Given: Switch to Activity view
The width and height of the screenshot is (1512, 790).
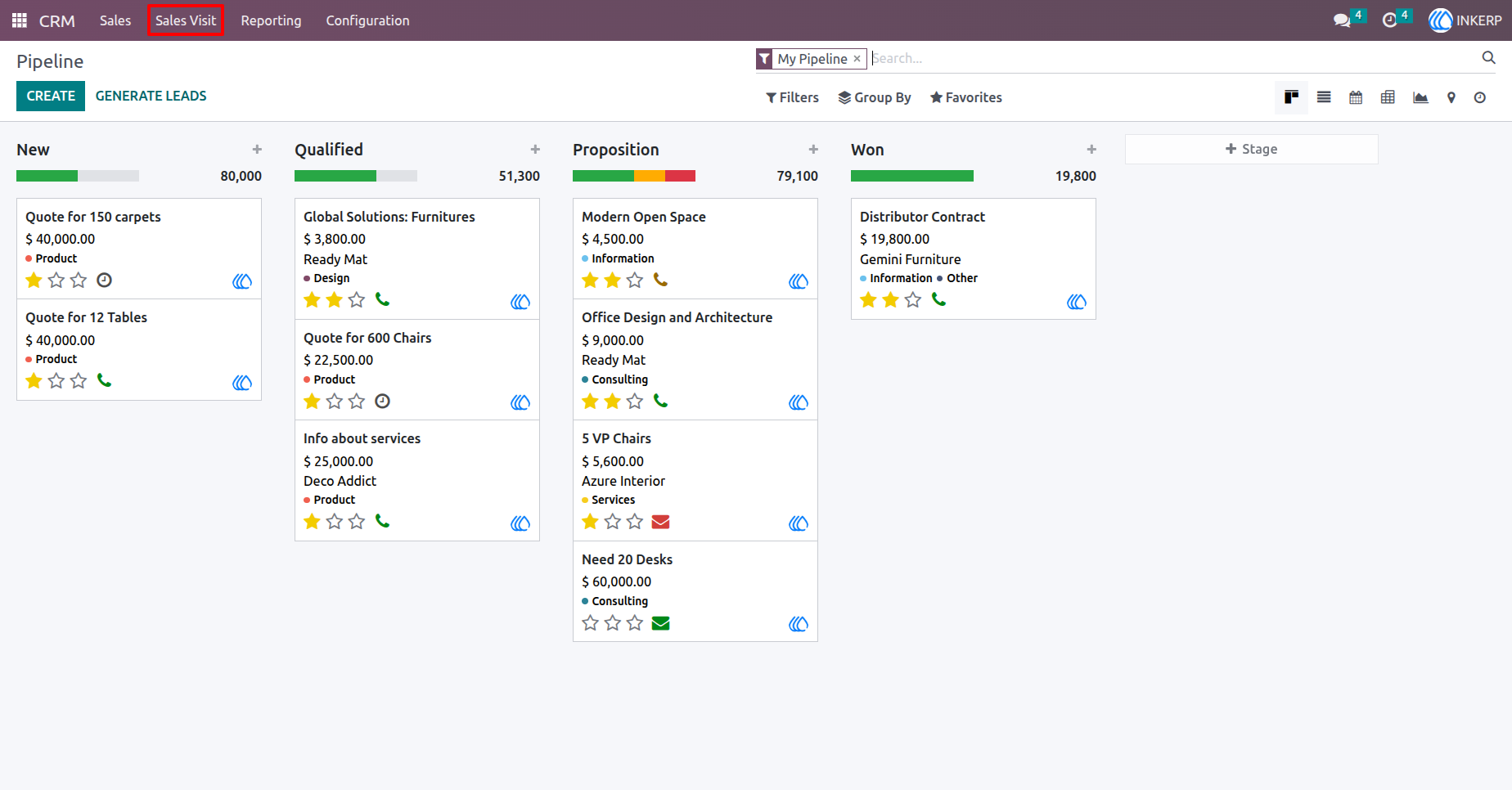Looking at the screenshot, I should [x=1480, y=97].
